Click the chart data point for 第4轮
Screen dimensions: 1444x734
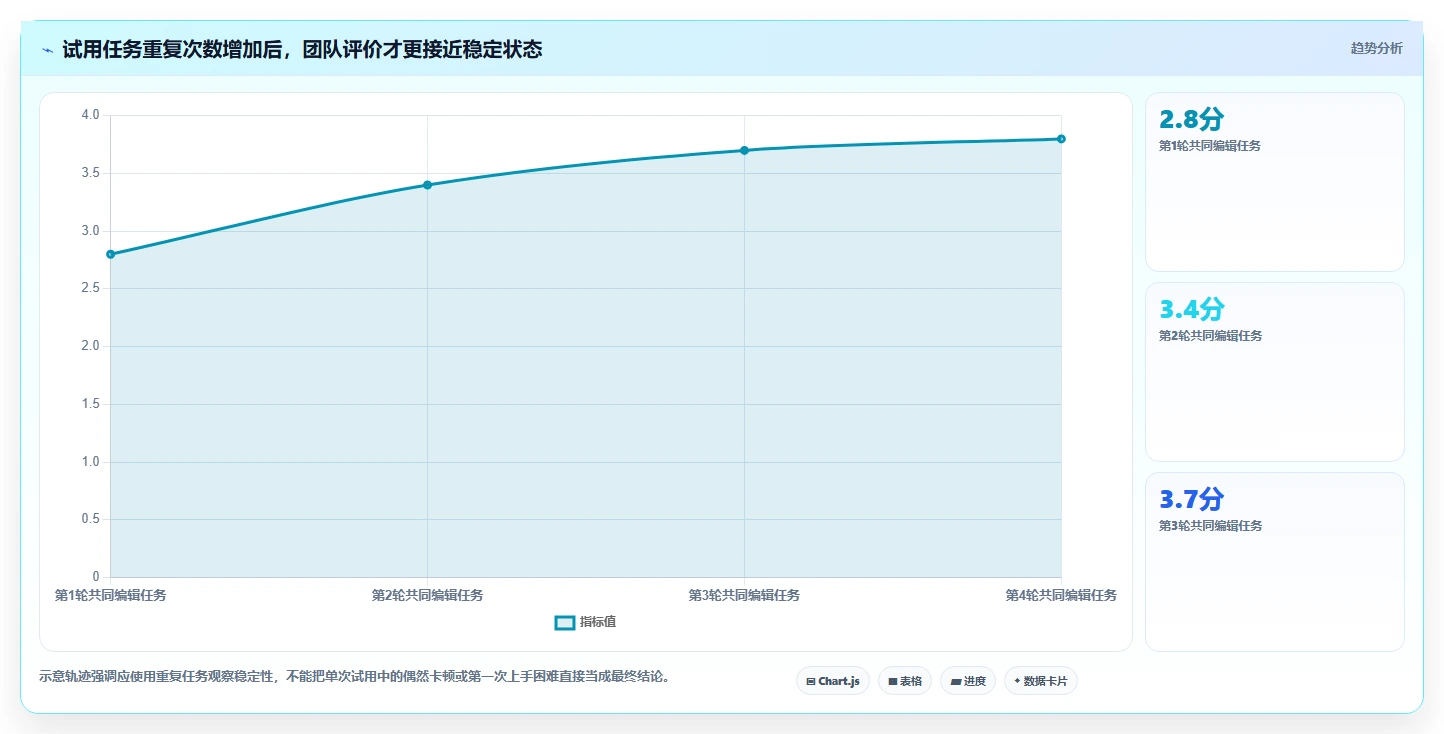point(1061,139)
